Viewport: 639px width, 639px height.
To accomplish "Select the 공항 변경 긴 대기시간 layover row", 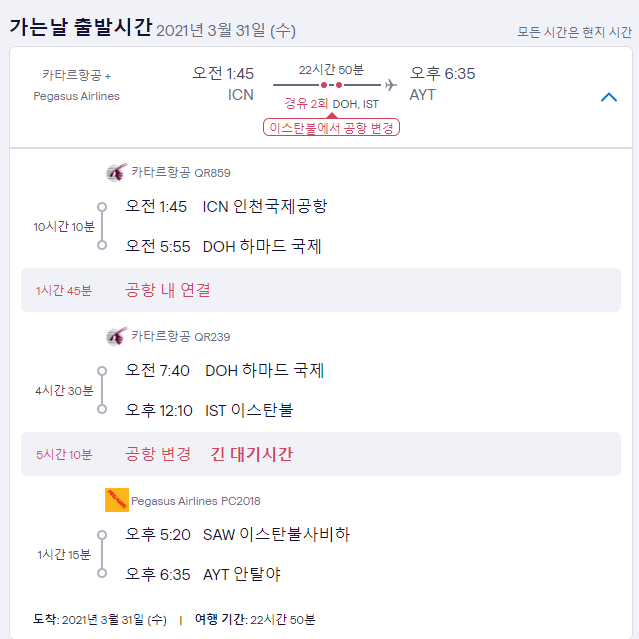I will [x=321, y=454].
